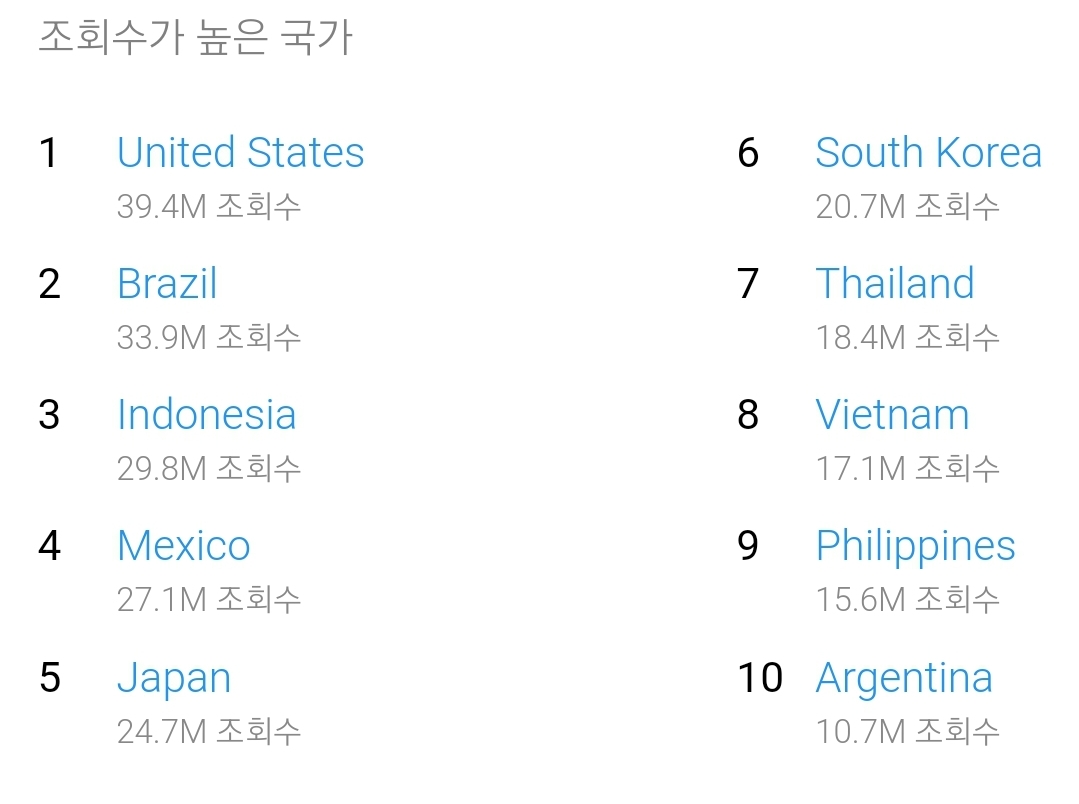
Task: Click the Argentina link
Action: click(x=904, y=678)
